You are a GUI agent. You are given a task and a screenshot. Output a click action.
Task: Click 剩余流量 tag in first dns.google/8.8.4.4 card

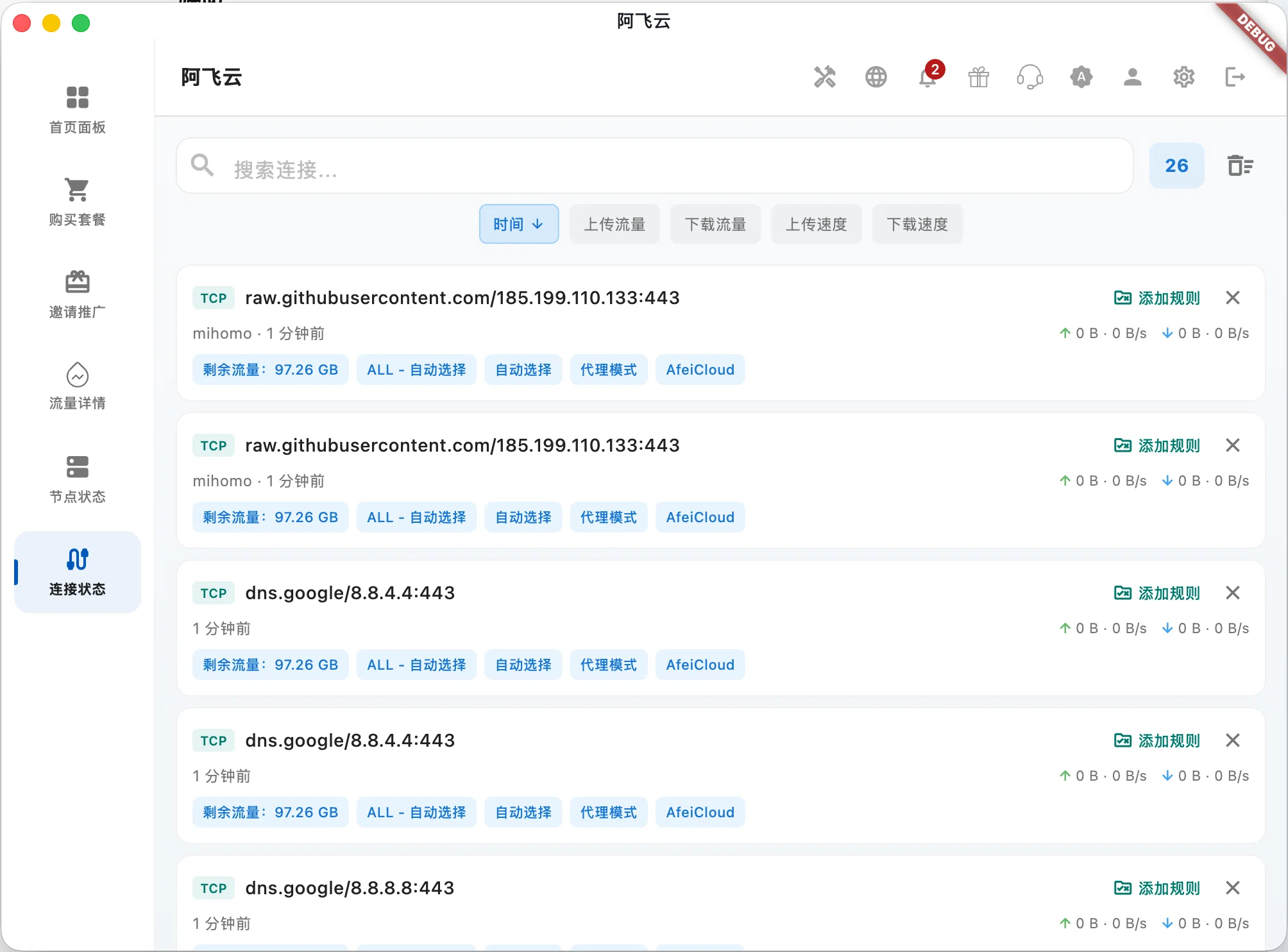271,665
